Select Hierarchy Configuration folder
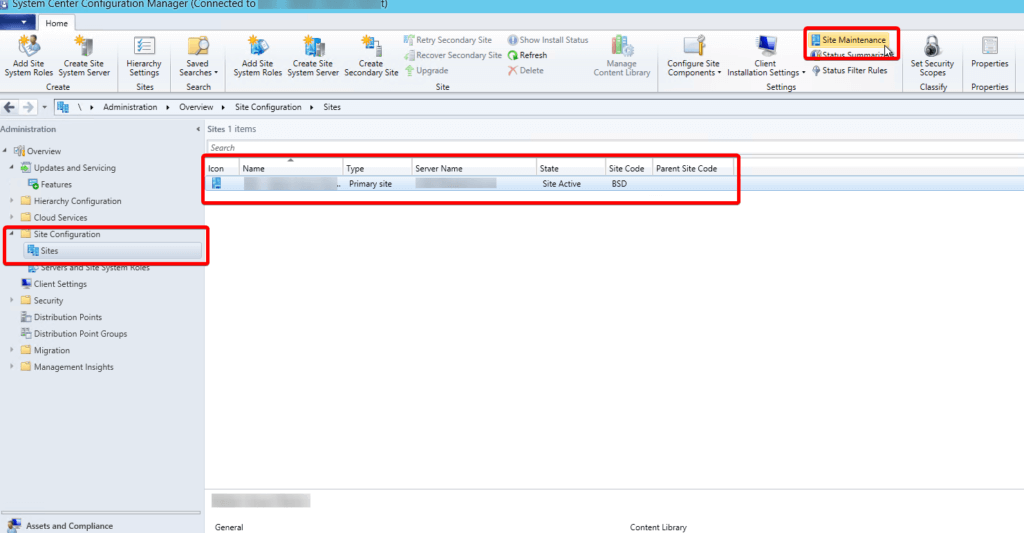This screenshot has height=533, width=1024. point(71,201)
